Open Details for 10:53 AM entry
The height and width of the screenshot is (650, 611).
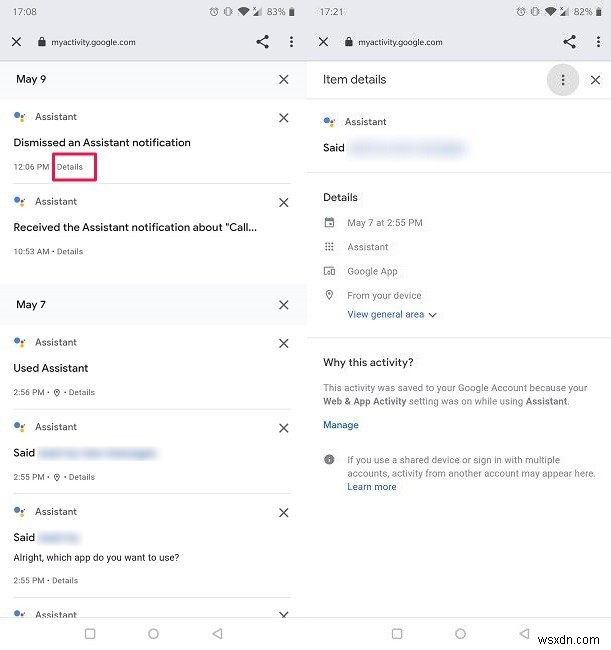click(x=70, y=252)
